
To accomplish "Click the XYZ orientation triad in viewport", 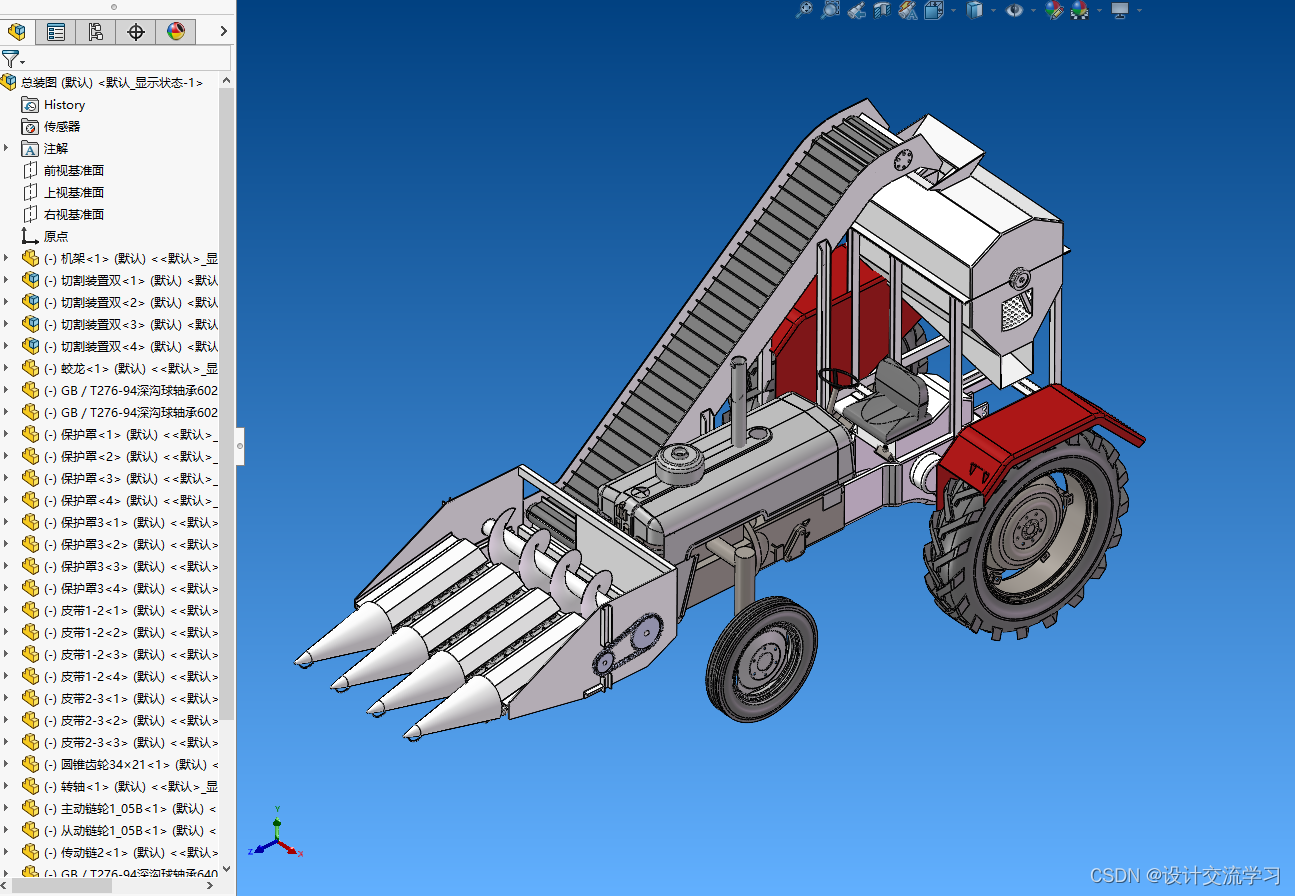I will [x=278, y=832].
